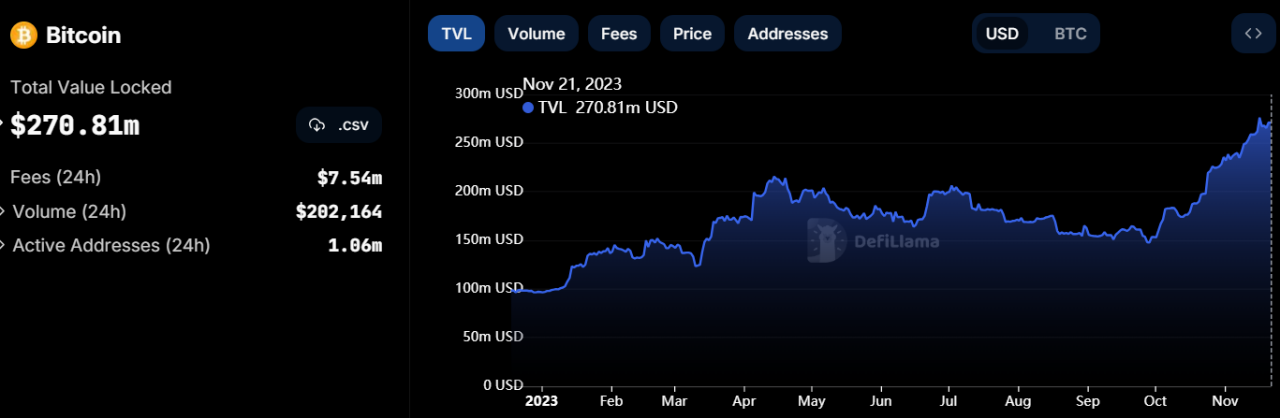This screenshot has height=418, width=1280.
Task: Select USD as the chart denomination
Action: 1002,33
